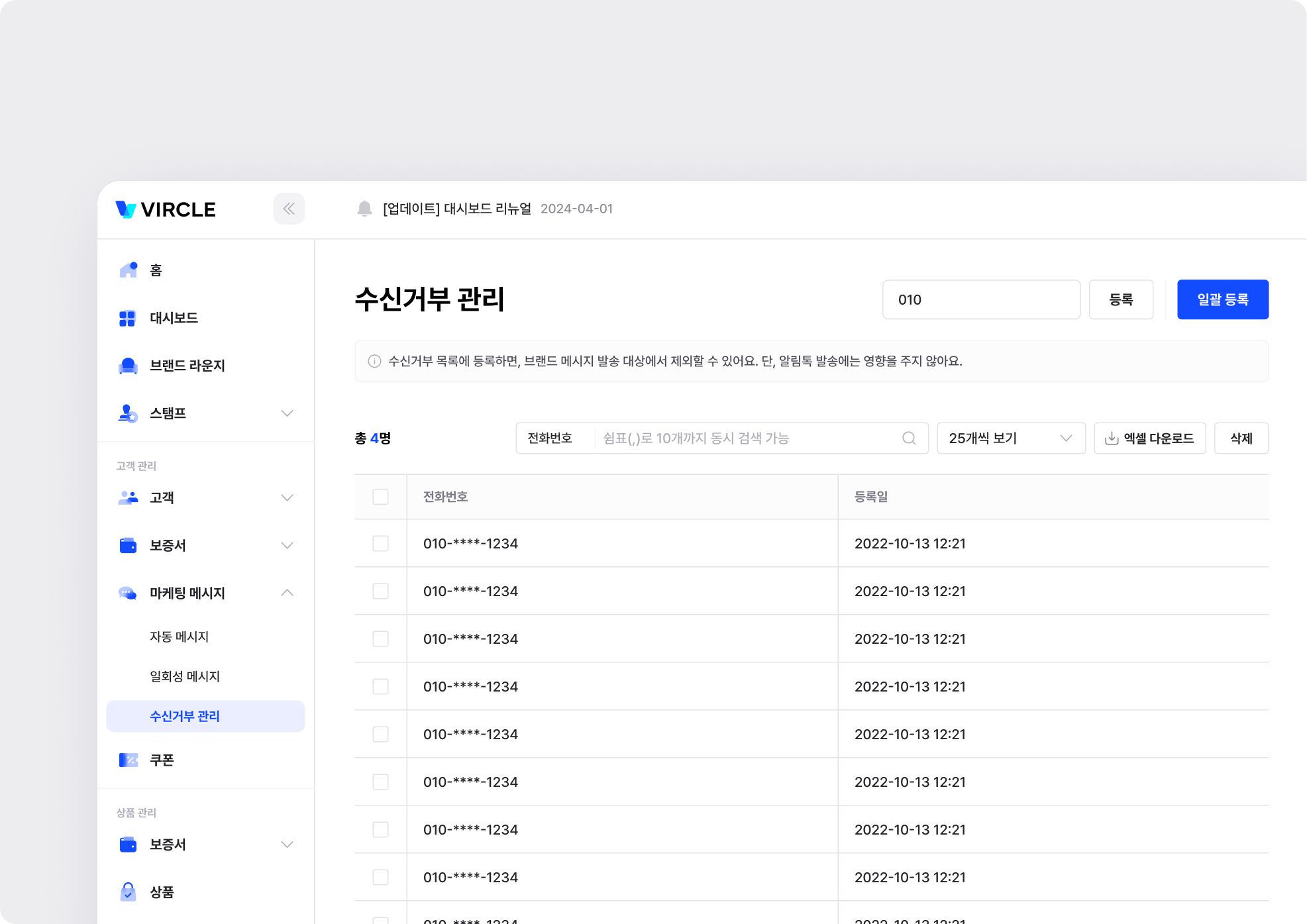Click the 엑셀 다운로드 button
Viewport: 1307px width, 924px height.
[1149, 438]
